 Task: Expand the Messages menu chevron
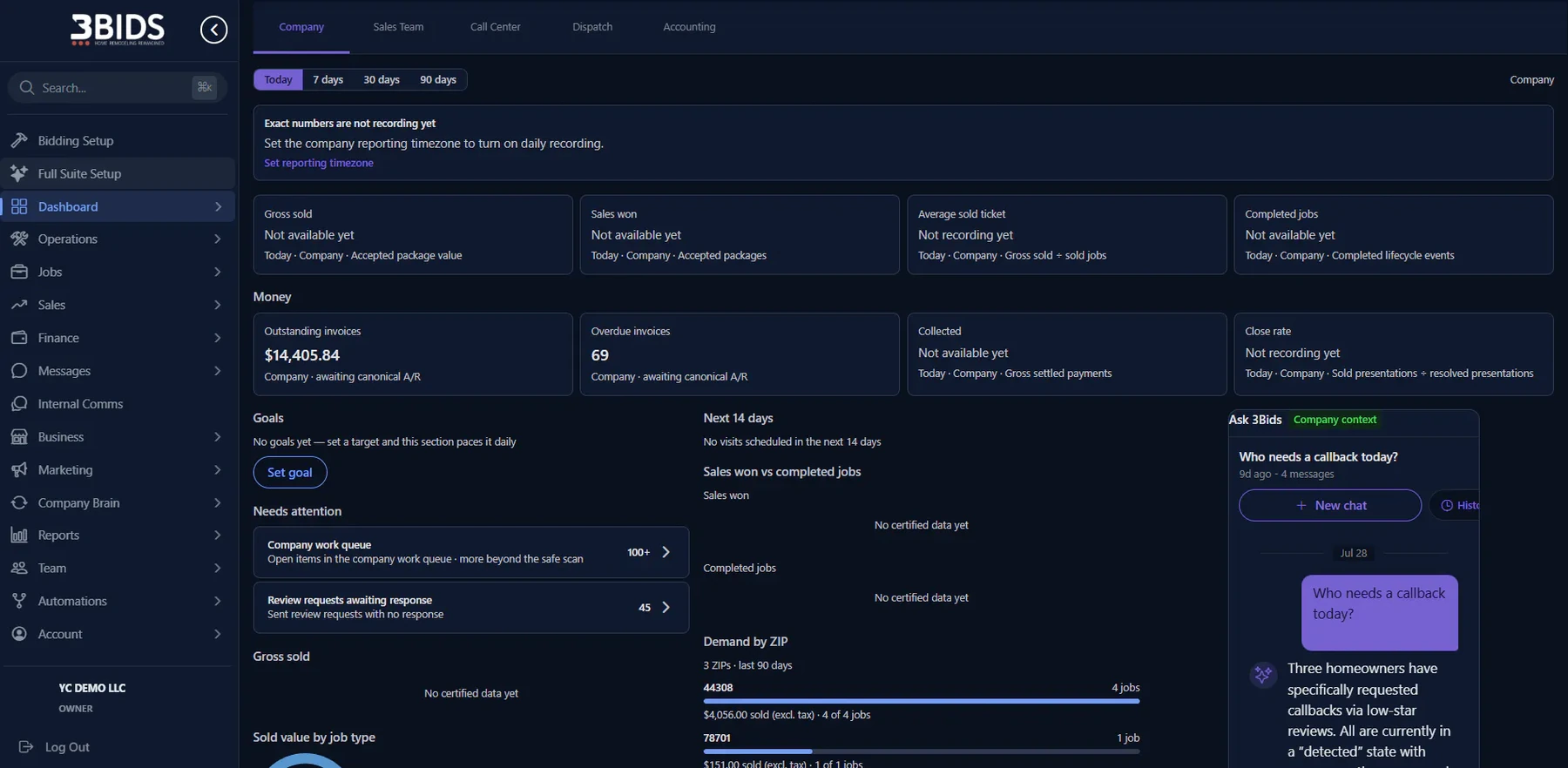pos(218,371)
